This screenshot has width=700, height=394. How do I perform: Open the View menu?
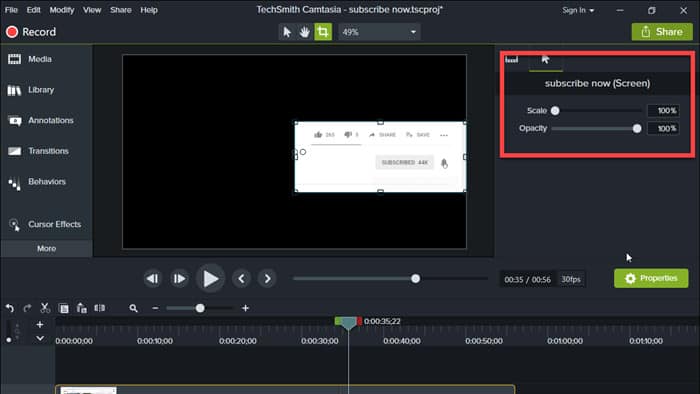[92, 10]
